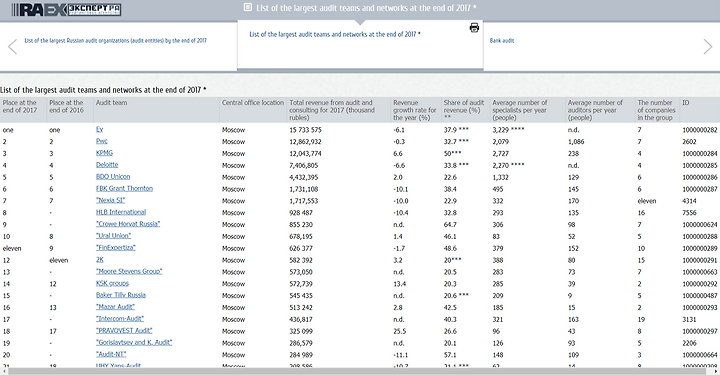Open the "Mazar Audit" link
The width and height of the screenshot is (720, 375).
pyautogui.click(x=115, y=307)
